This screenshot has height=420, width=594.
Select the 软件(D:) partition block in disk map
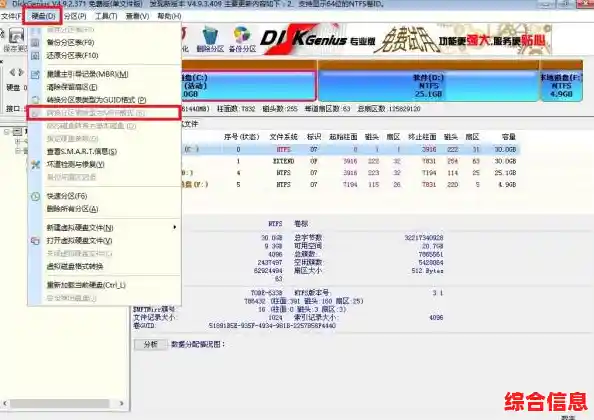pos(428,86)
